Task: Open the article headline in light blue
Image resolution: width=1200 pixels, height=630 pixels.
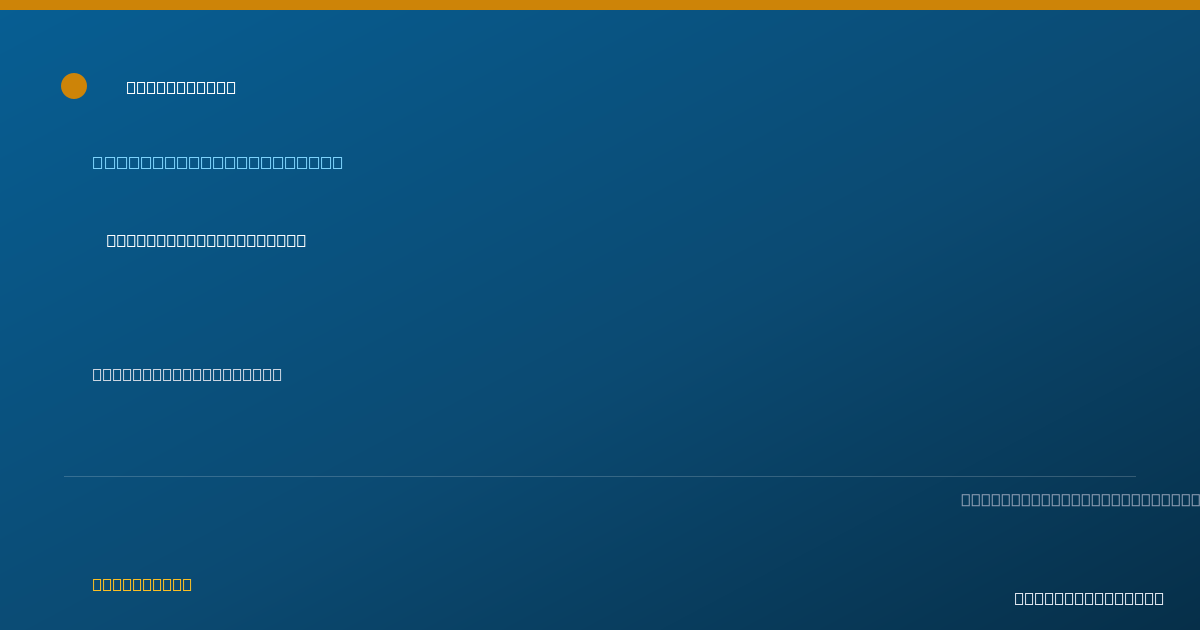Action: click(x=218, y=162)
